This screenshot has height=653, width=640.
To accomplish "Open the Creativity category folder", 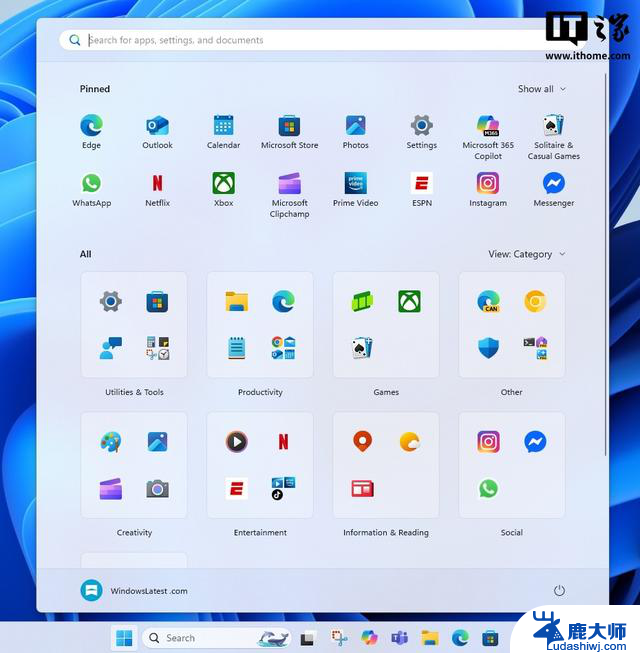I will coord(134,465).
